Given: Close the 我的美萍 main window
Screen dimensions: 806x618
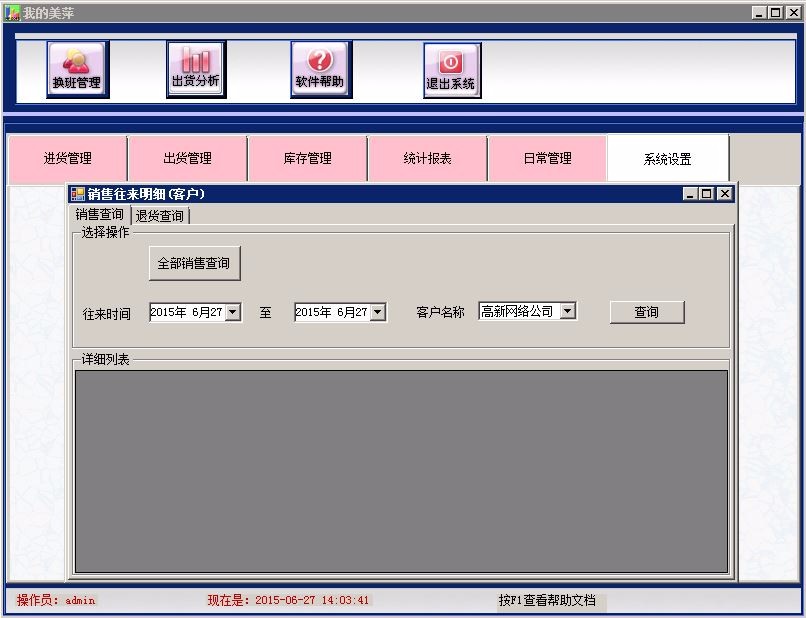Looking at the screenshot, I should (793, 13).
